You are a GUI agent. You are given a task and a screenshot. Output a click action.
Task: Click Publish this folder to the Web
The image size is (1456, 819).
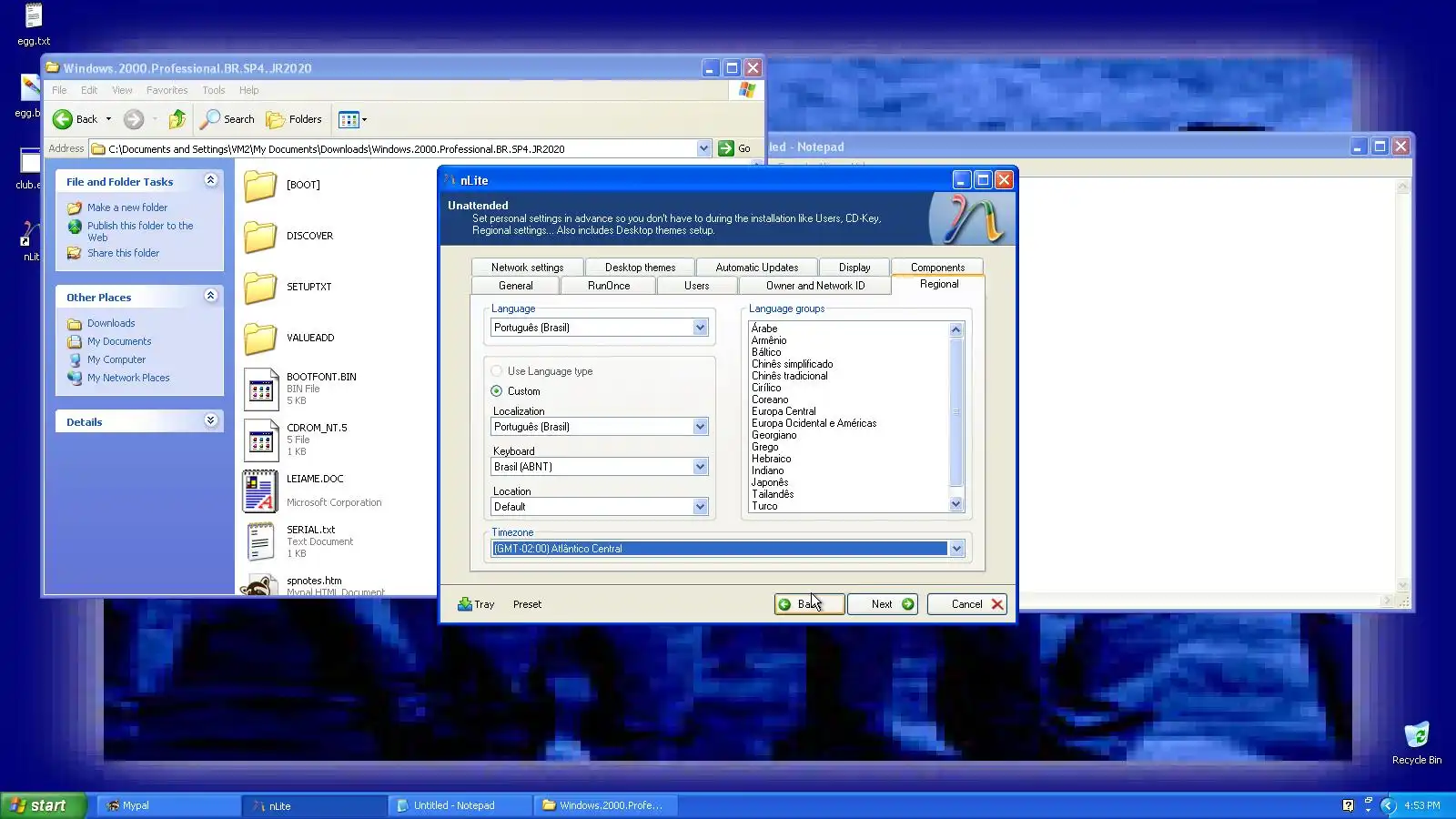point(140,231)
